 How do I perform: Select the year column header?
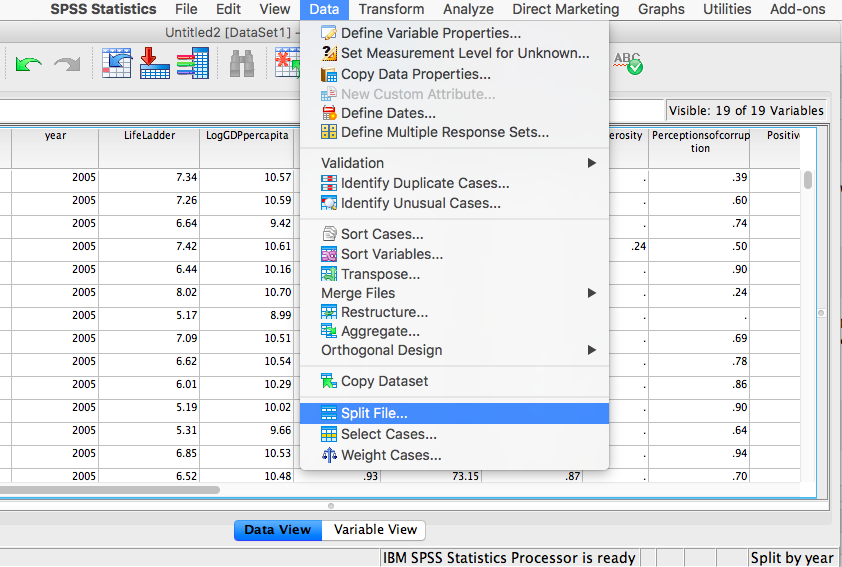[55, 148]
